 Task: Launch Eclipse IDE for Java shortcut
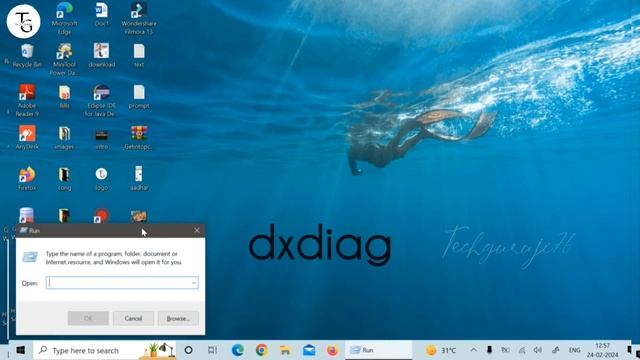(101, 100)
